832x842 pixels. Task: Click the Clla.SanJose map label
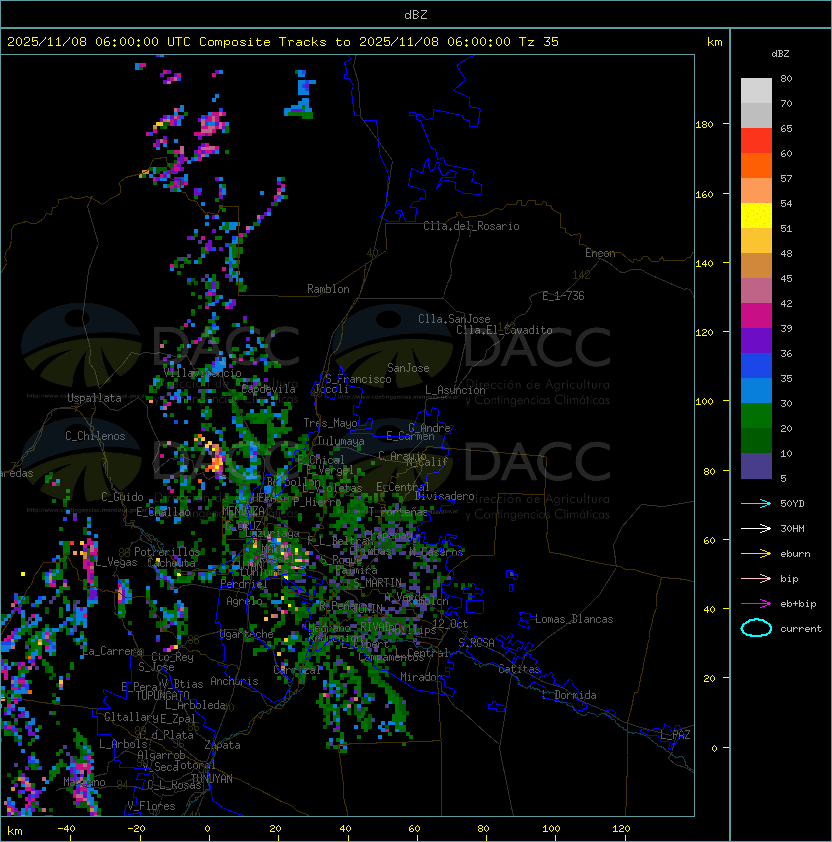point(454,319)
